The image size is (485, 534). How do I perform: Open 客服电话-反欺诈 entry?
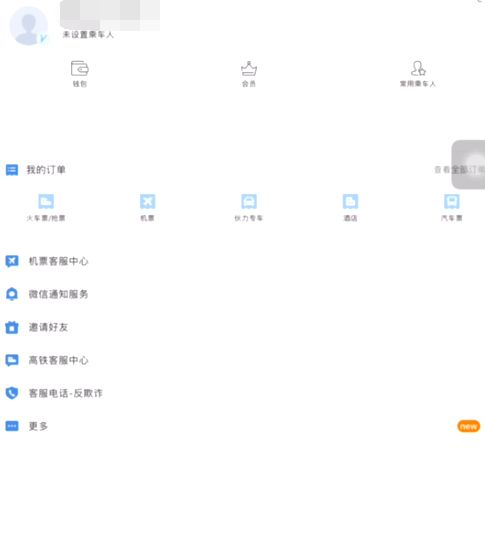pos(242,393)
